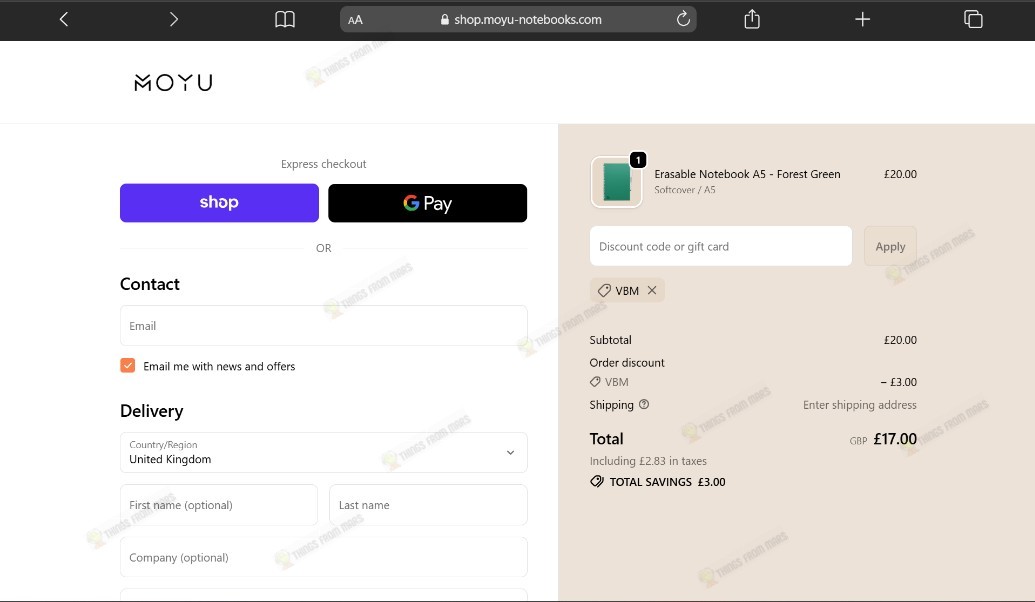Click the TOTAL SAVINGS £3.00 text
Image resolution: width=1035 pixels, height=602 pixels.
coord(667,482)
